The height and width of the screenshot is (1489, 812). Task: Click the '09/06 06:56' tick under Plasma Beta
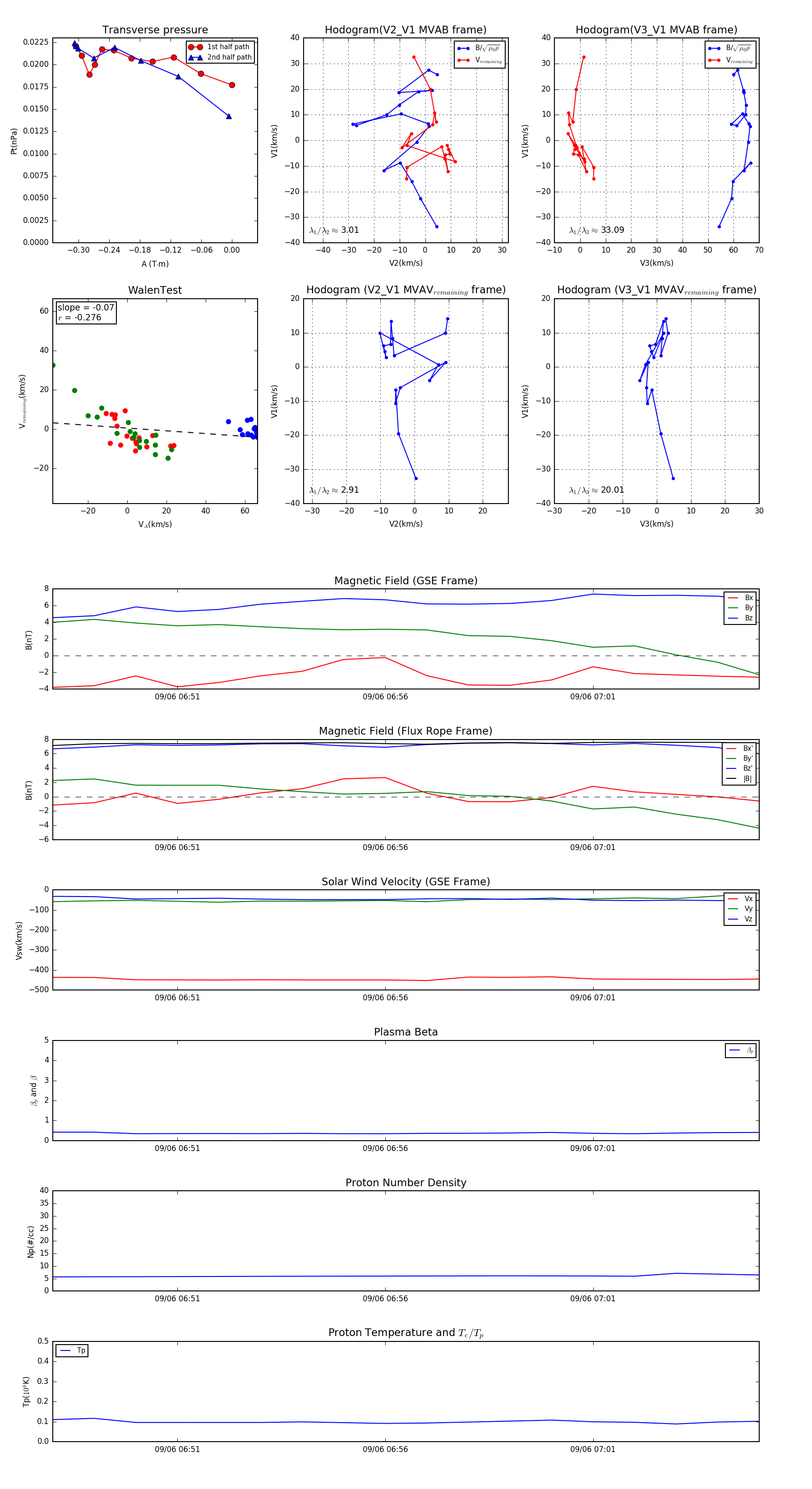coord(386,1148)
